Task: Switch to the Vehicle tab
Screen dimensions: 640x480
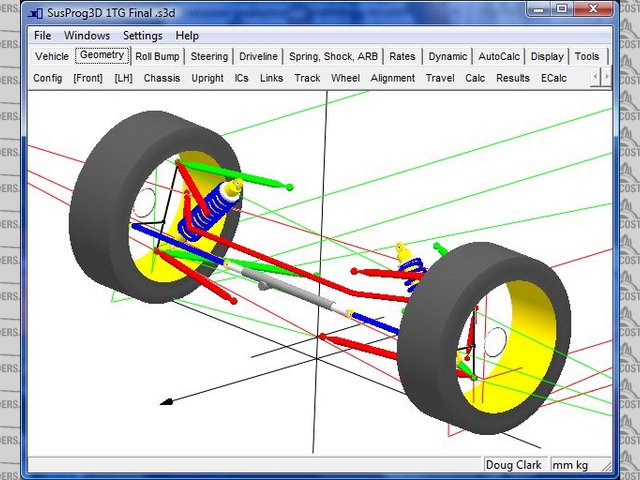Action: (51, 56)
